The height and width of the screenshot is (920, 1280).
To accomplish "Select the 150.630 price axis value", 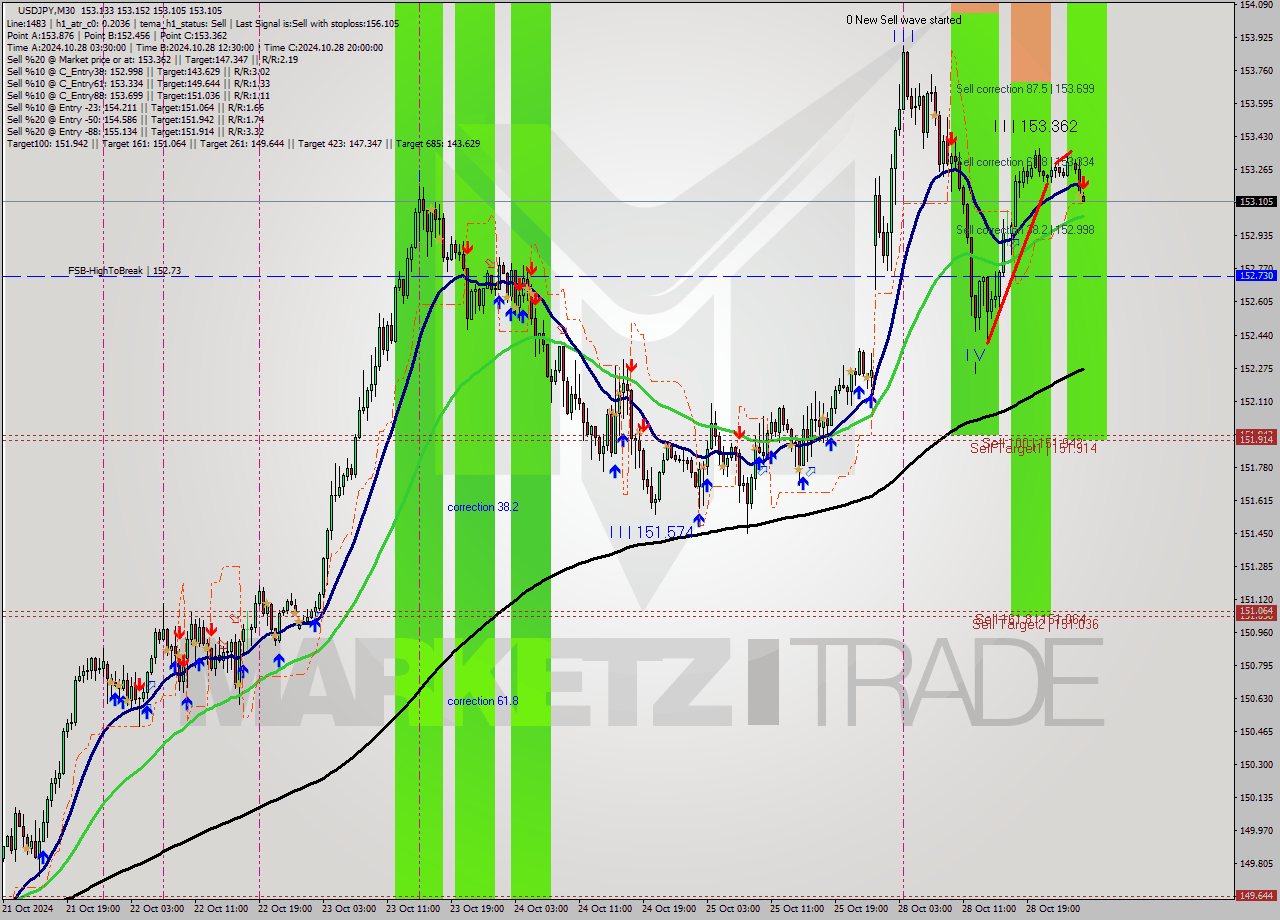I will click(x=1256, y=698).
